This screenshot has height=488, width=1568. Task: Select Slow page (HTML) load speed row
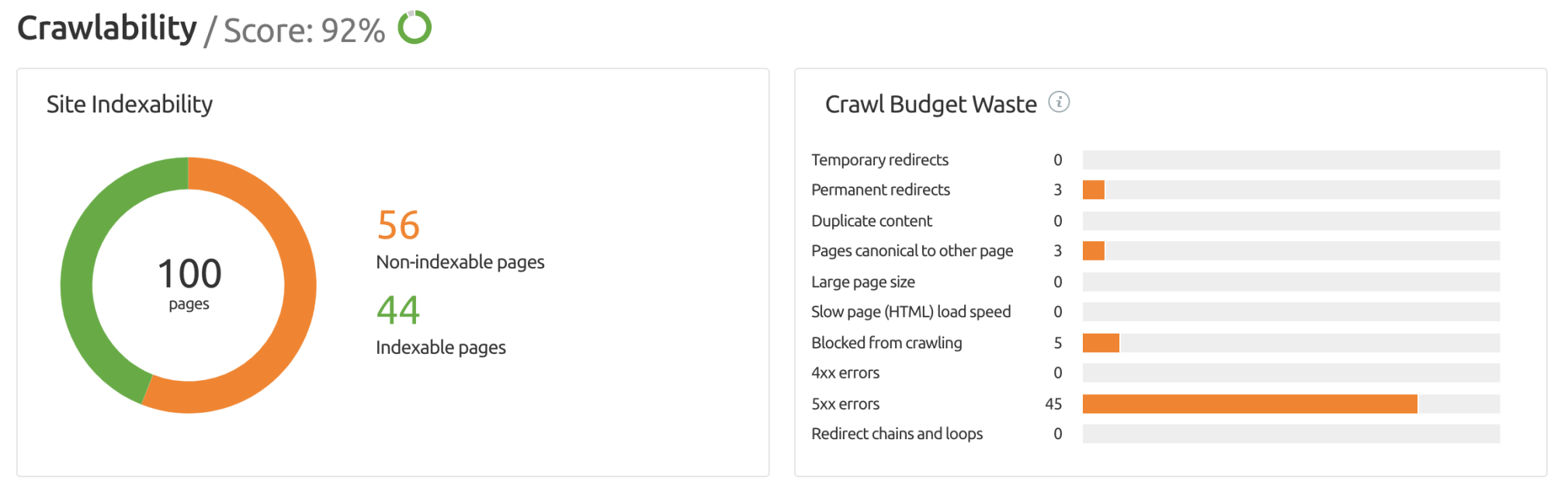(x=1155, y=312)
